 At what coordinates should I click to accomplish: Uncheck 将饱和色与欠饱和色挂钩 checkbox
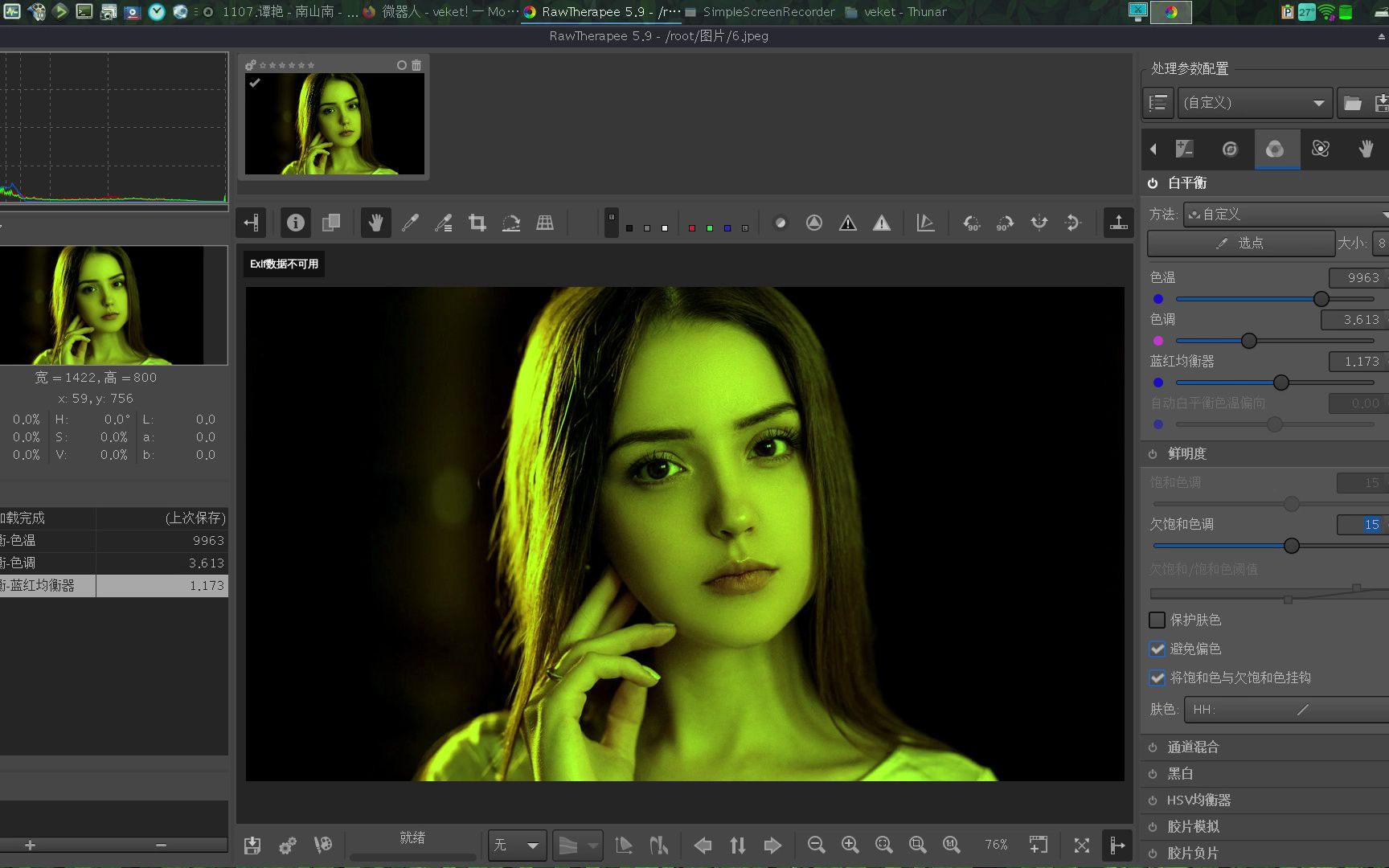(1157, 678)
